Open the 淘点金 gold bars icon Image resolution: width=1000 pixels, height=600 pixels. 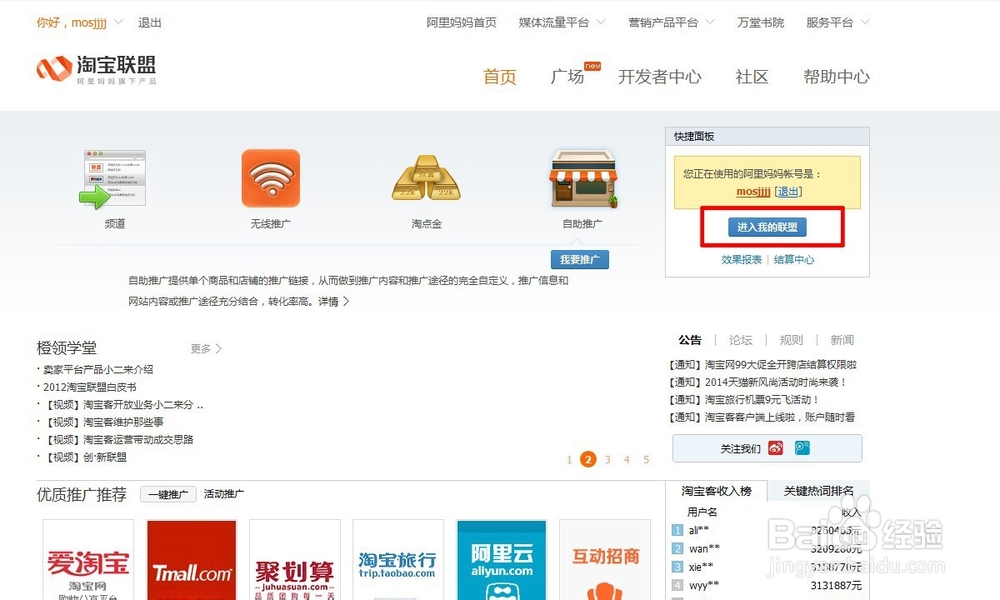426,179
